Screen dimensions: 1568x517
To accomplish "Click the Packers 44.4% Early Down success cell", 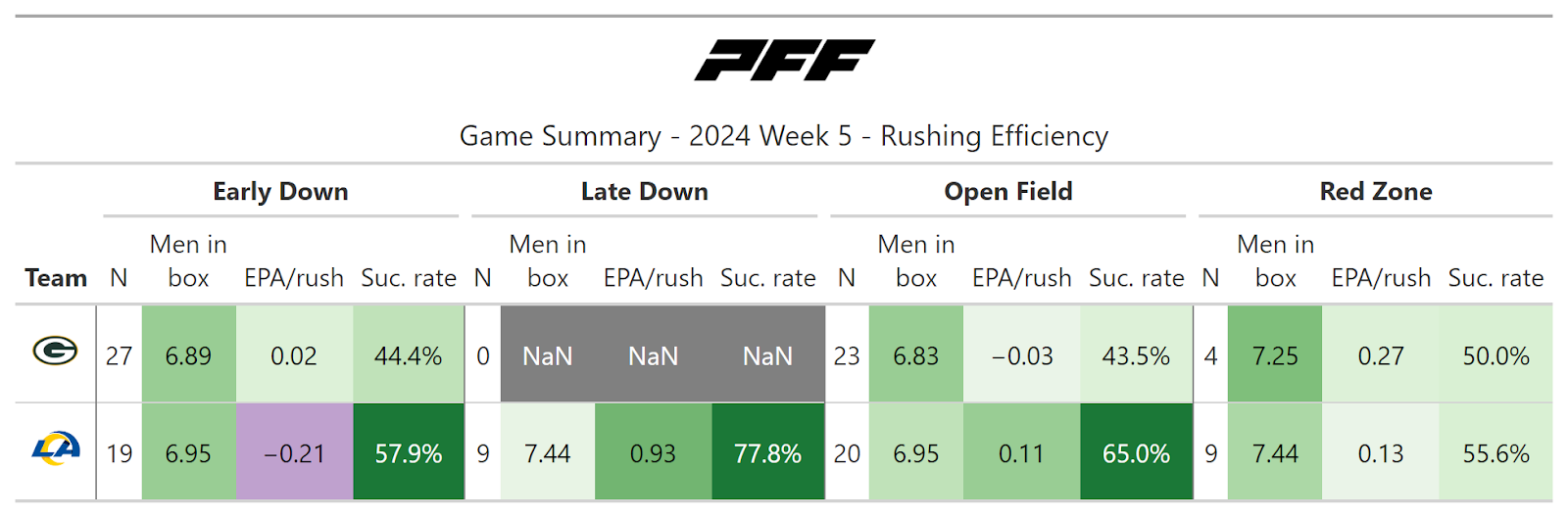I will pos(408,355).
